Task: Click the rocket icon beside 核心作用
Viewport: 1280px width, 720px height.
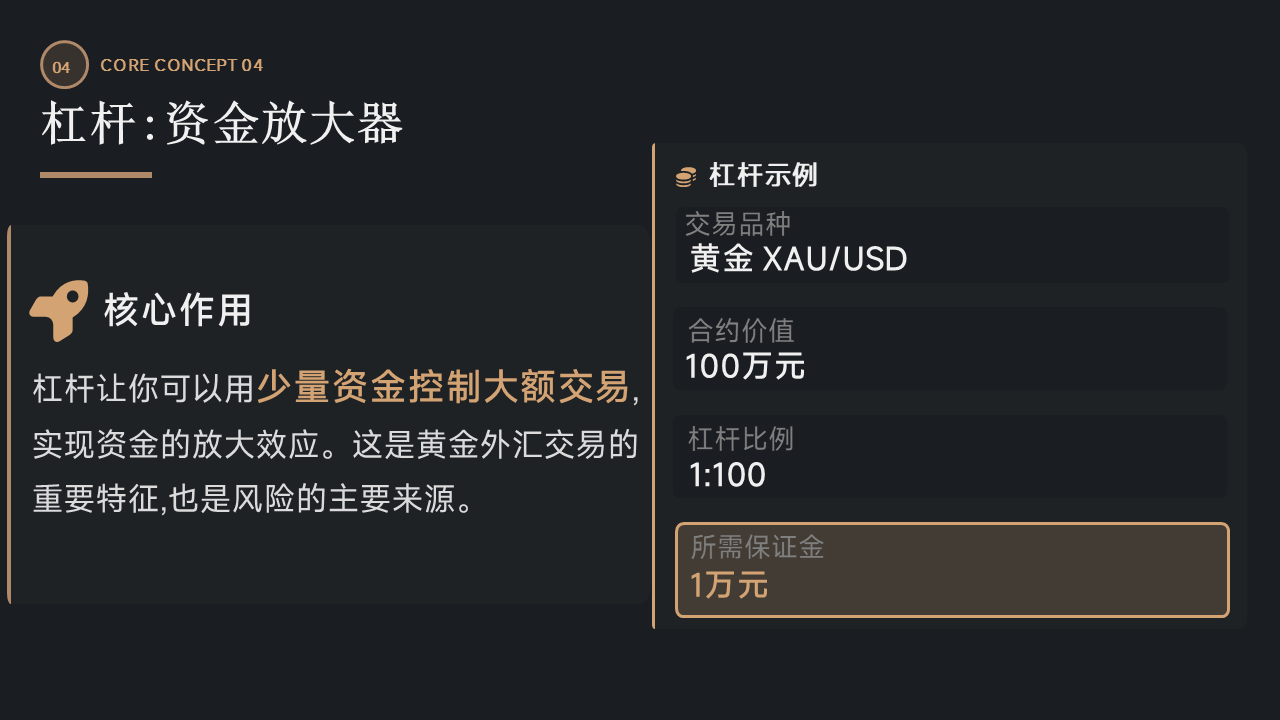Action: tap(58, 310)
